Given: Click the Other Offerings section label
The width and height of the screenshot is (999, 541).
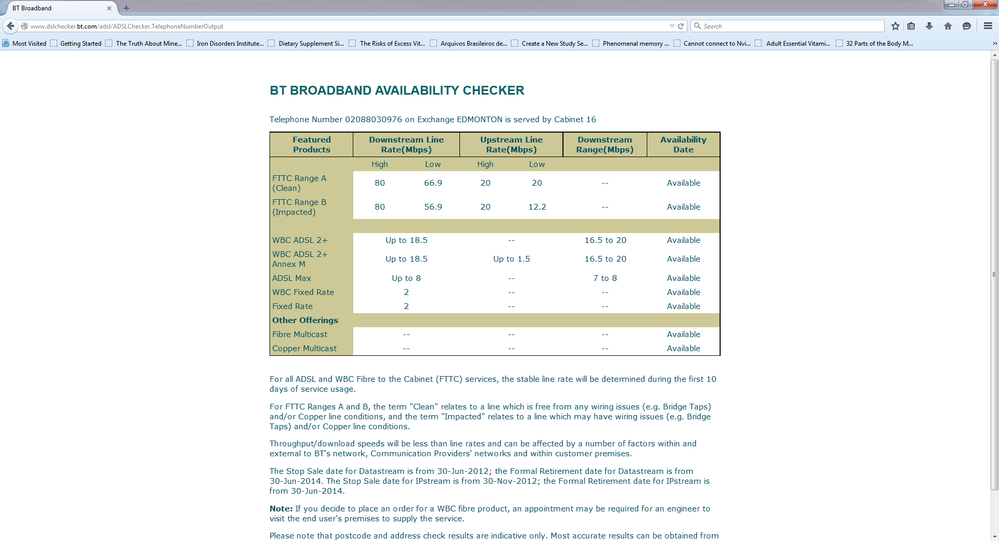Looking at the screenshot, I should pos(305,320).
